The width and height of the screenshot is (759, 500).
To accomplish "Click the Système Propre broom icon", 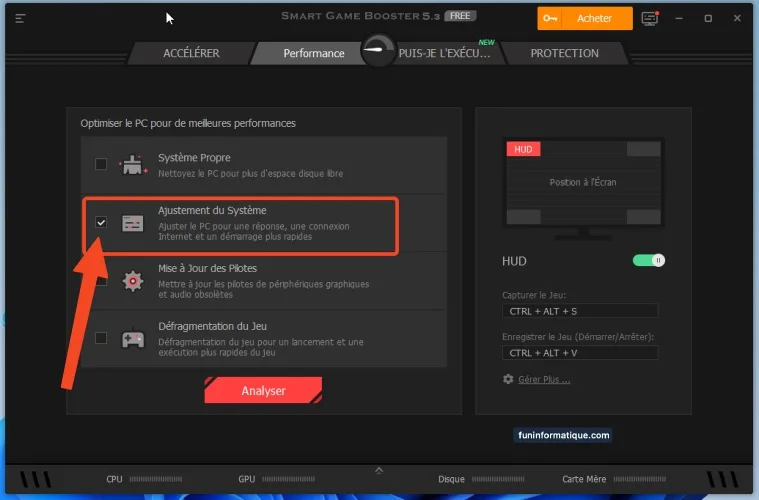I will (x=133, y=165).
